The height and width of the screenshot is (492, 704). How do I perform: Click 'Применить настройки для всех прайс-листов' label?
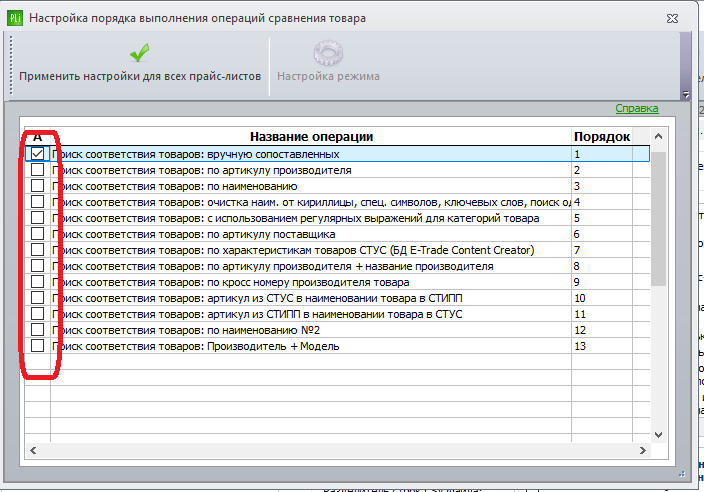[140, 76]
